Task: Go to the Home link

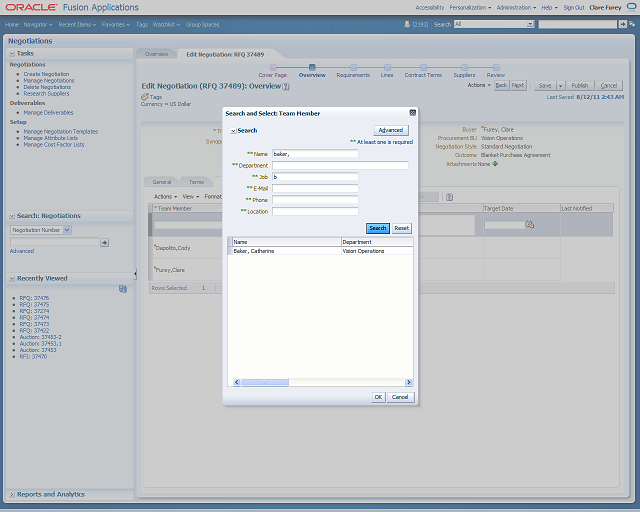Action: pos(11,24)
